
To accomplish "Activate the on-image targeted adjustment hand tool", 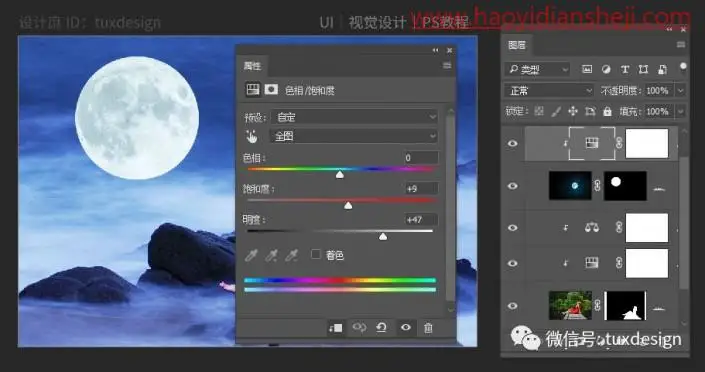I will pos(252,136).
